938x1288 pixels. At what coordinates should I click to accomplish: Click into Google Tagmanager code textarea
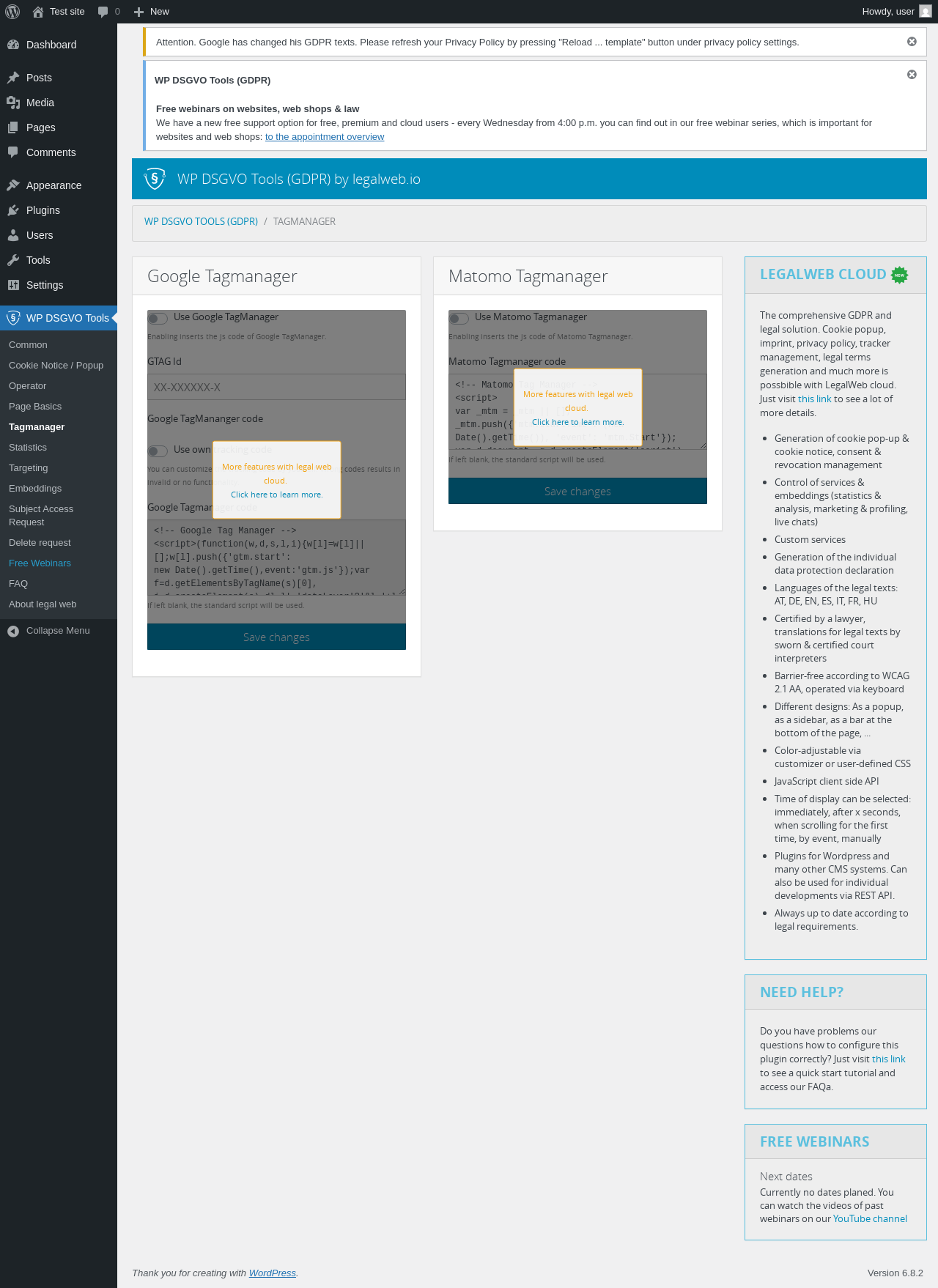point(276,558)
